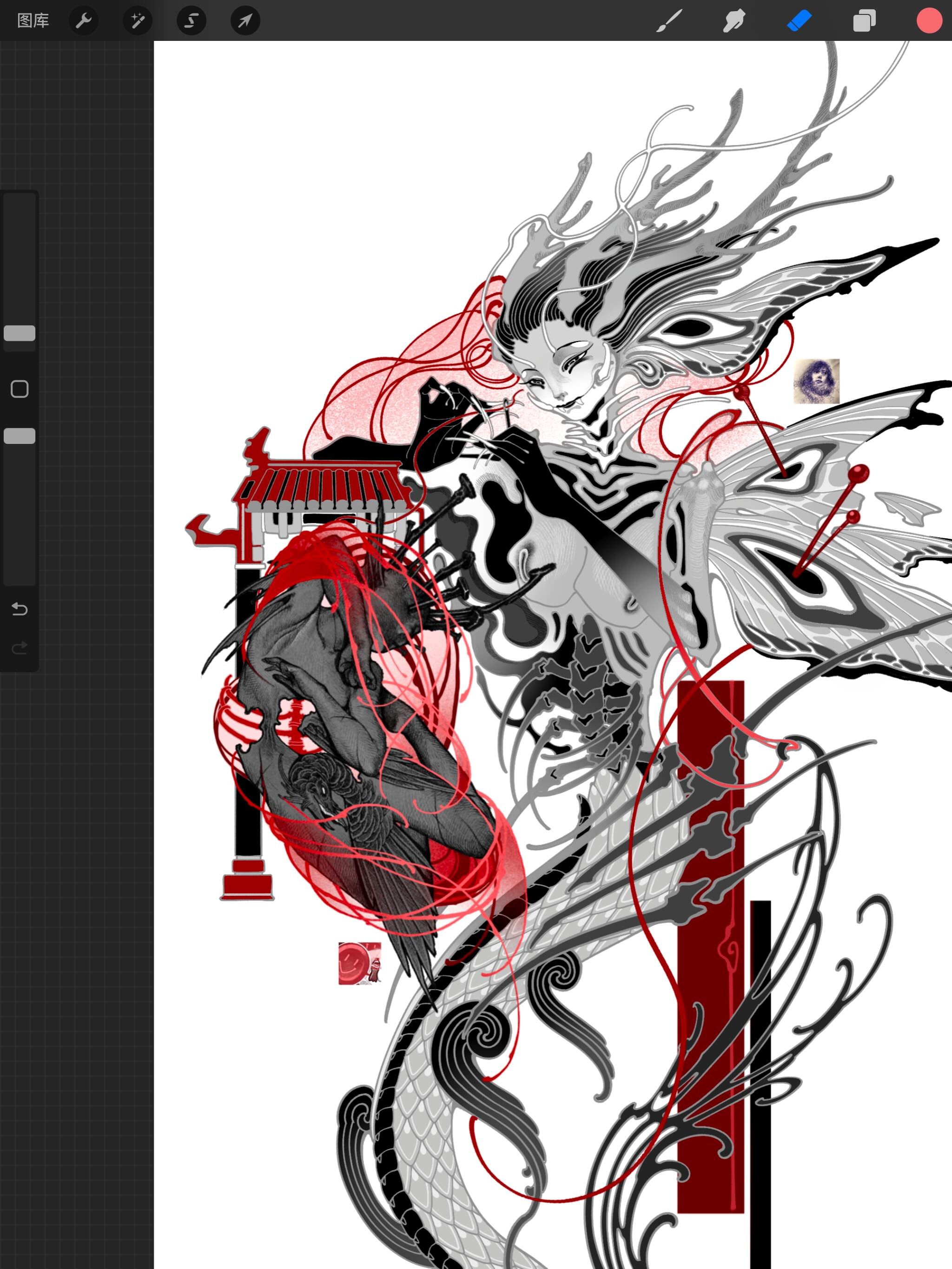This screenshot has width=952, height=1269.
Task: Select the Smudge tool
Action: tap(734, 20)
